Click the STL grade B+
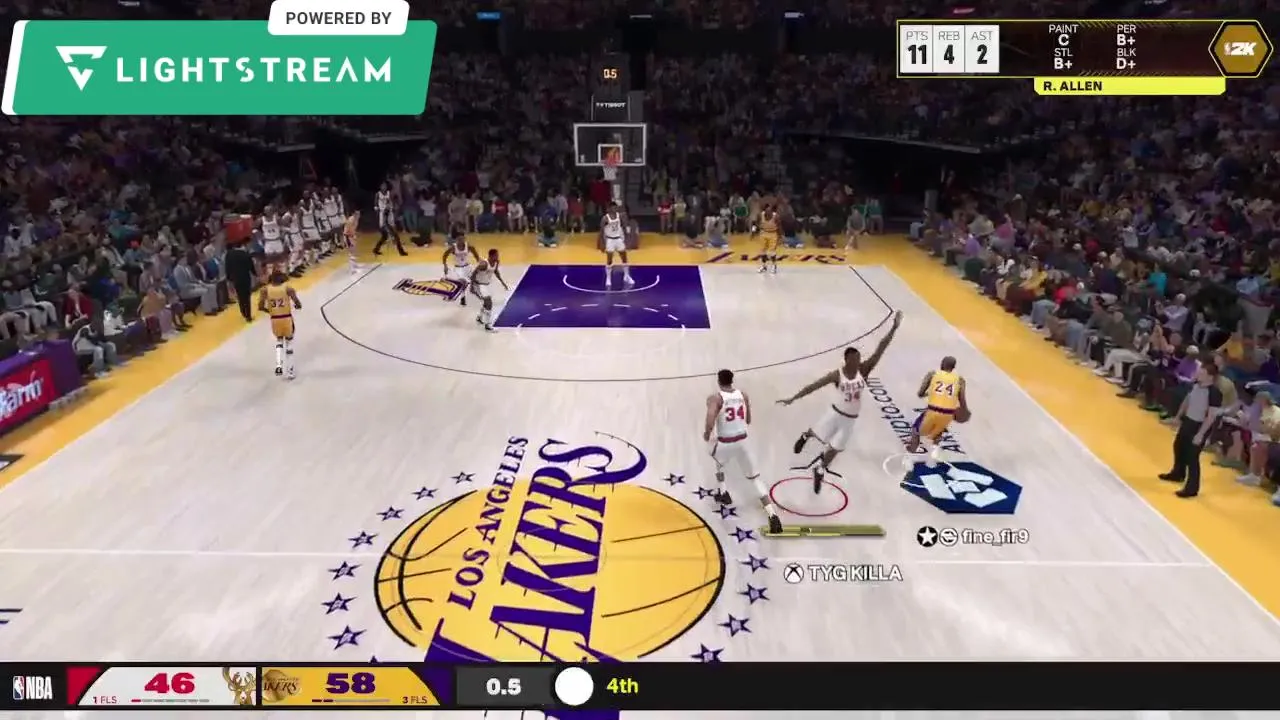This screenshot has width=1280, height=720. (1063, 64)
